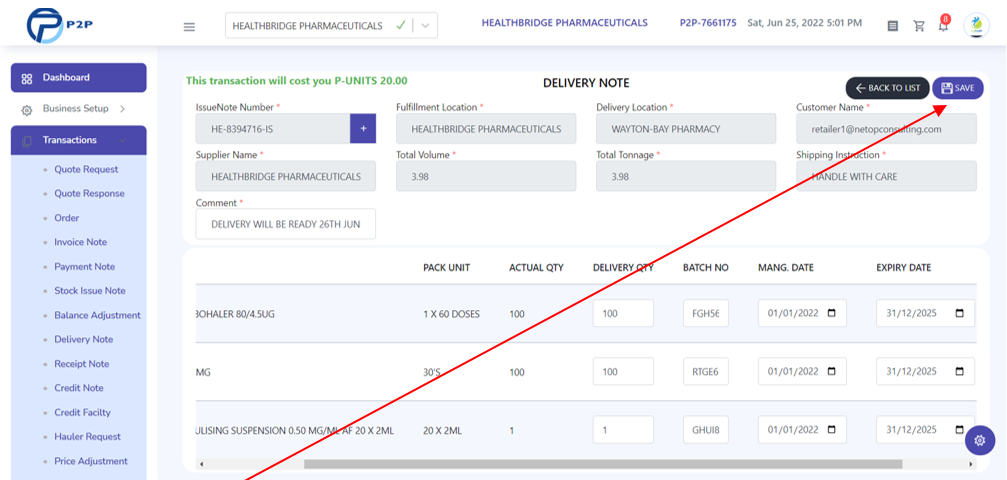
Task: Click delivery qty field for 20 X 2ML row
Action: point(623,429)
